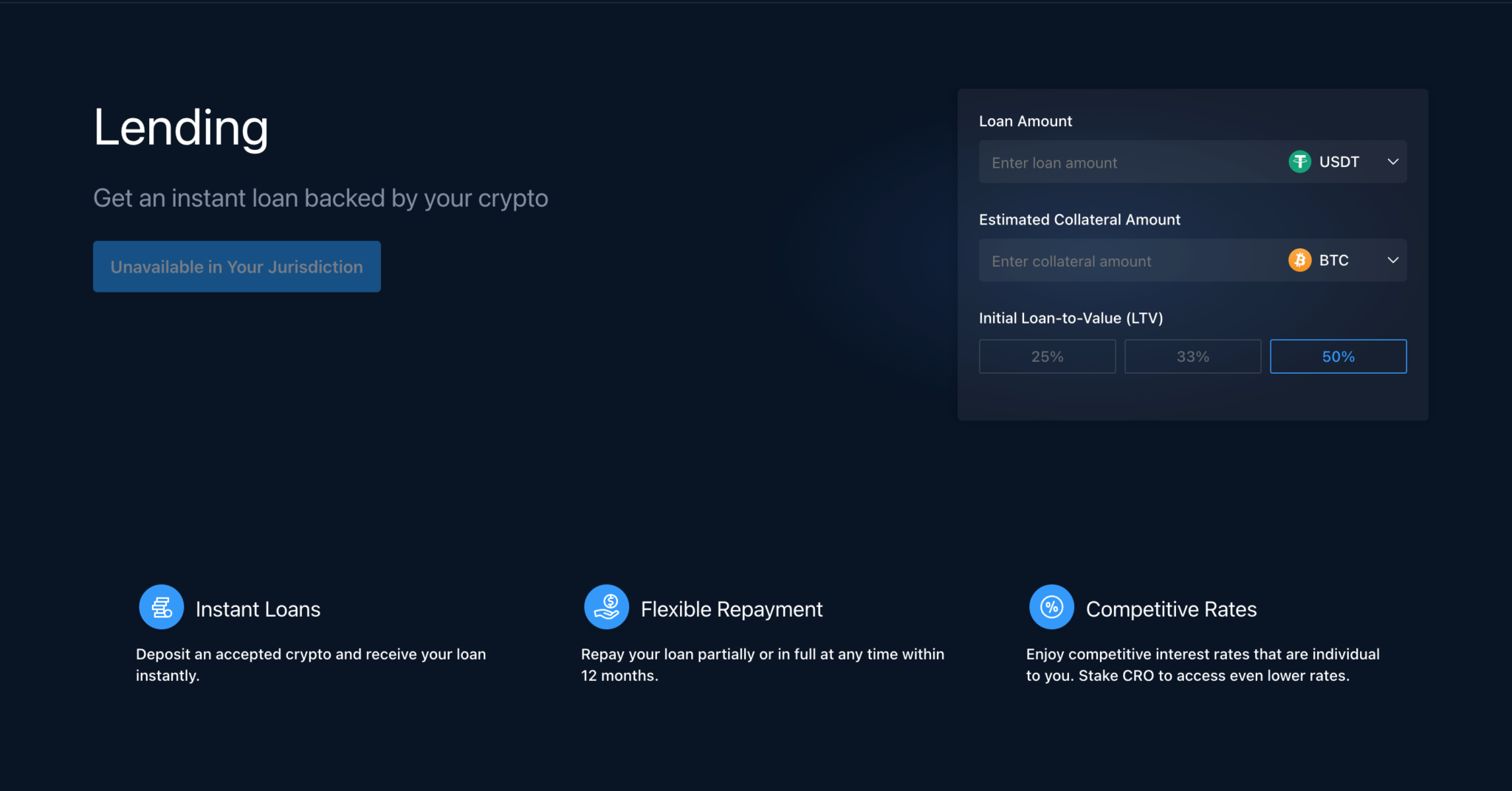This screenshot has height=791, width=1512.
Task: Open the BTC currency selector label
Action: (x=1334, y=260)
